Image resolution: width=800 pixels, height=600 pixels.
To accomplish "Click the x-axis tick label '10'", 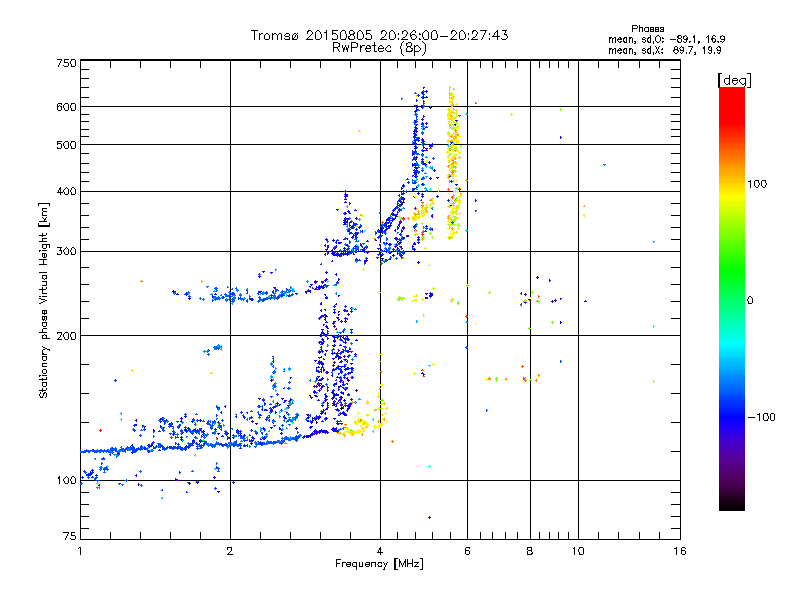I will (578, 551).
